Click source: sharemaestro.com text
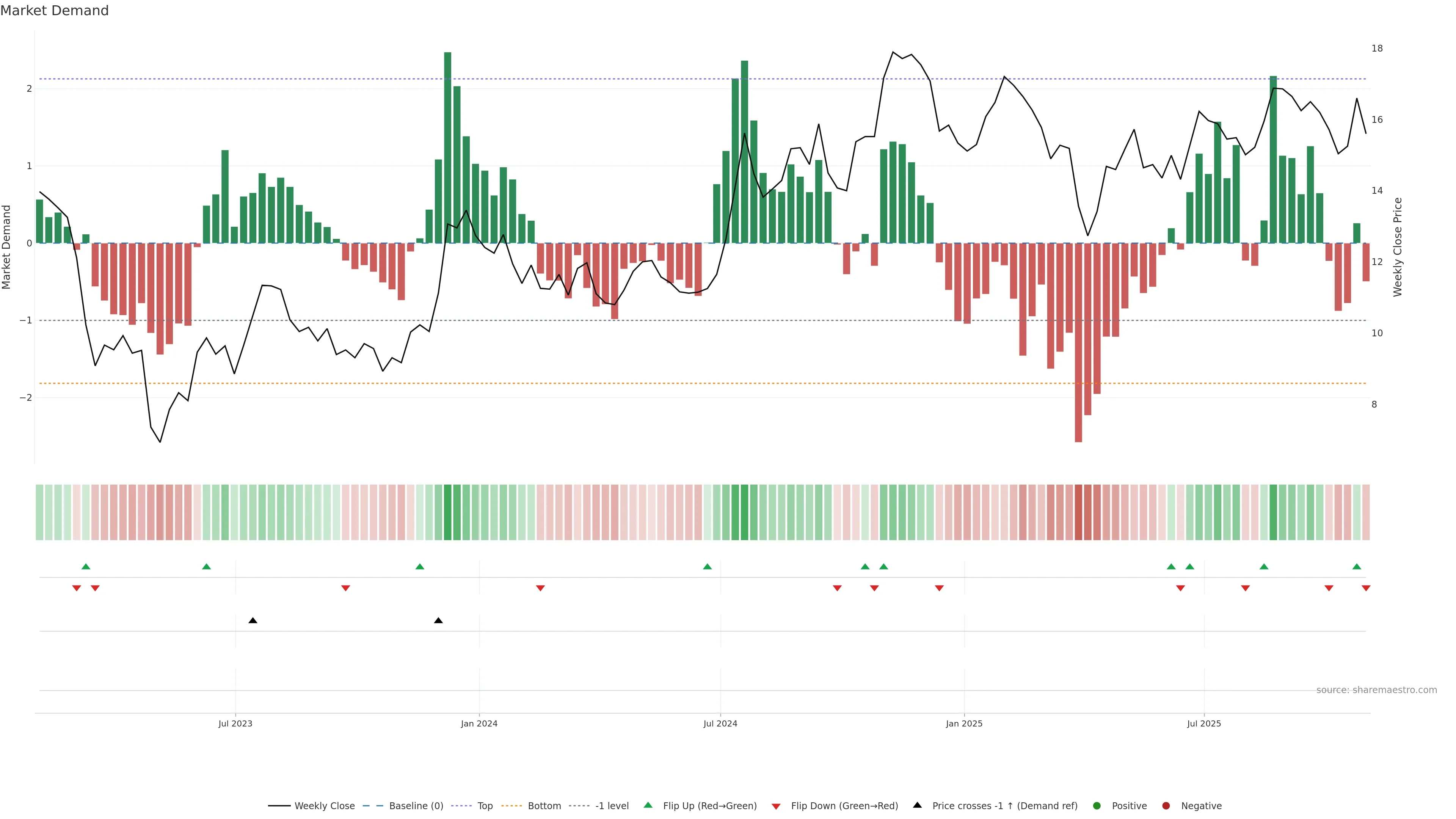 (1376, 690)
